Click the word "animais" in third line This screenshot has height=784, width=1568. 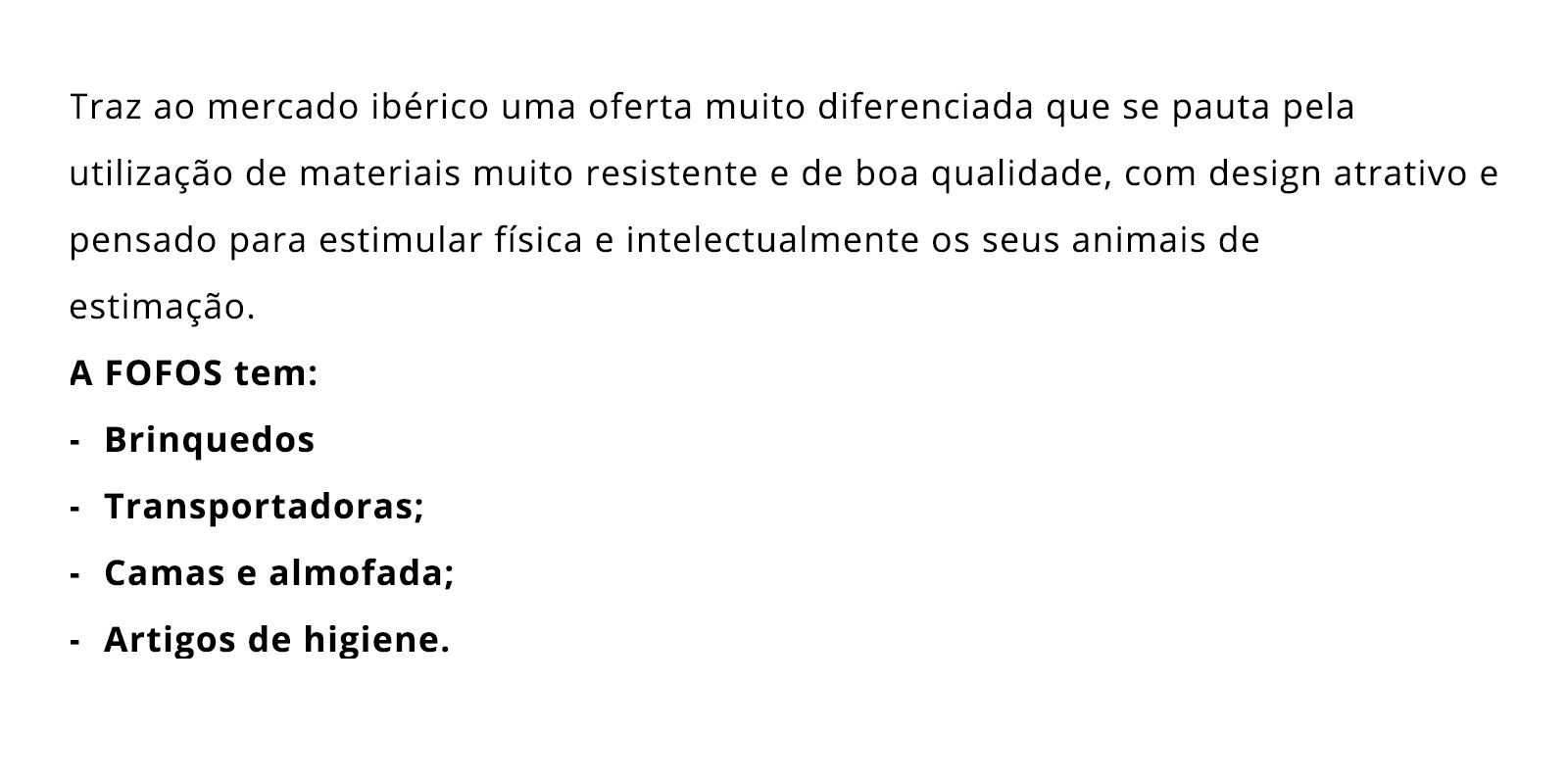click(x=1139, y=240)
